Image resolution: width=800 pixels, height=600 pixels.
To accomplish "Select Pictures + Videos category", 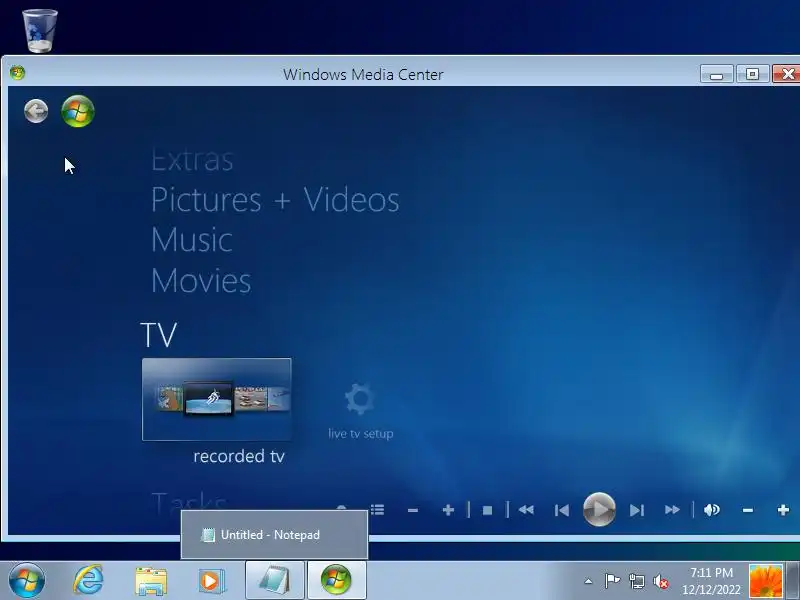I will click(275, 199).
